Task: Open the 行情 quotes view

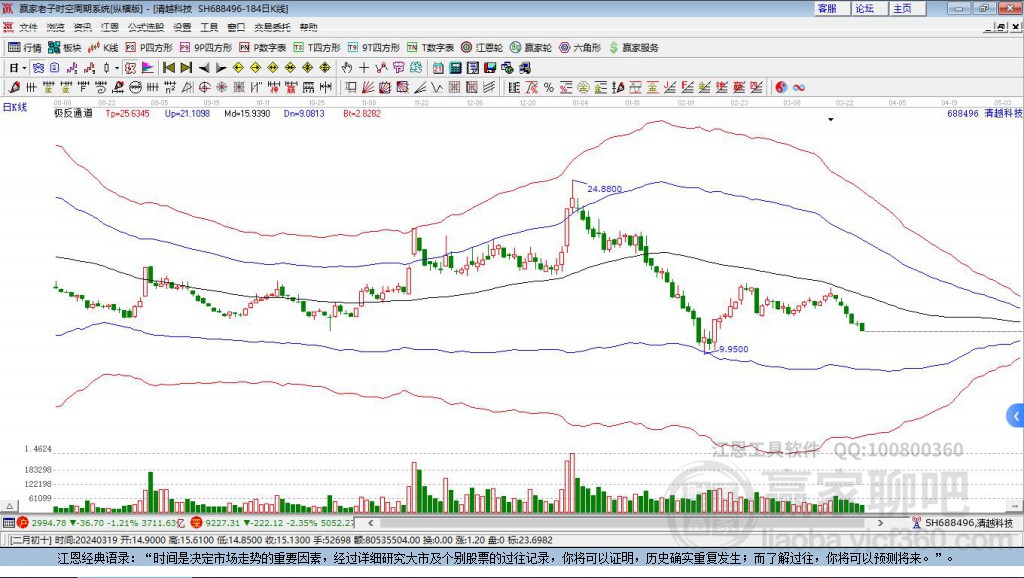Action: pos(25,48)
